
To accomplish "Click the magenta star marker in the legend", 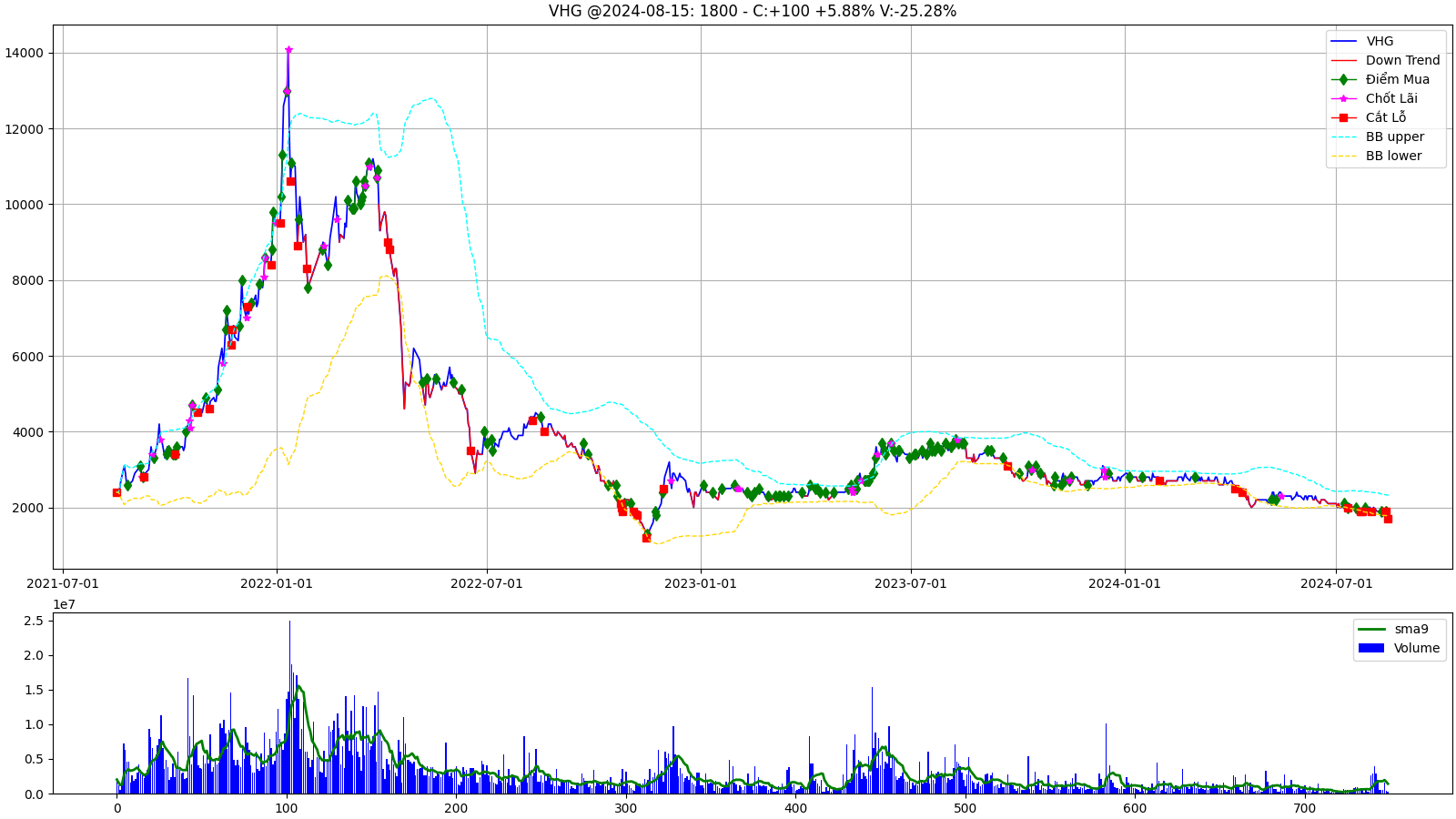I will [1343, 98].
